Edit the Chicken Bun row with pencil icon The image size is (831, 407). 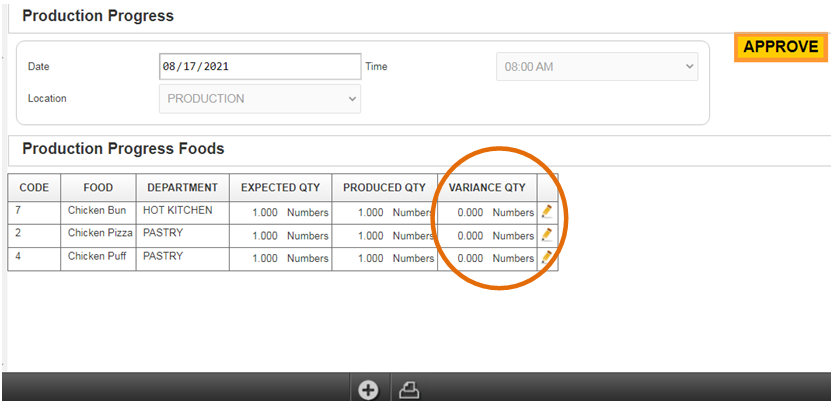tap(547, 211)
